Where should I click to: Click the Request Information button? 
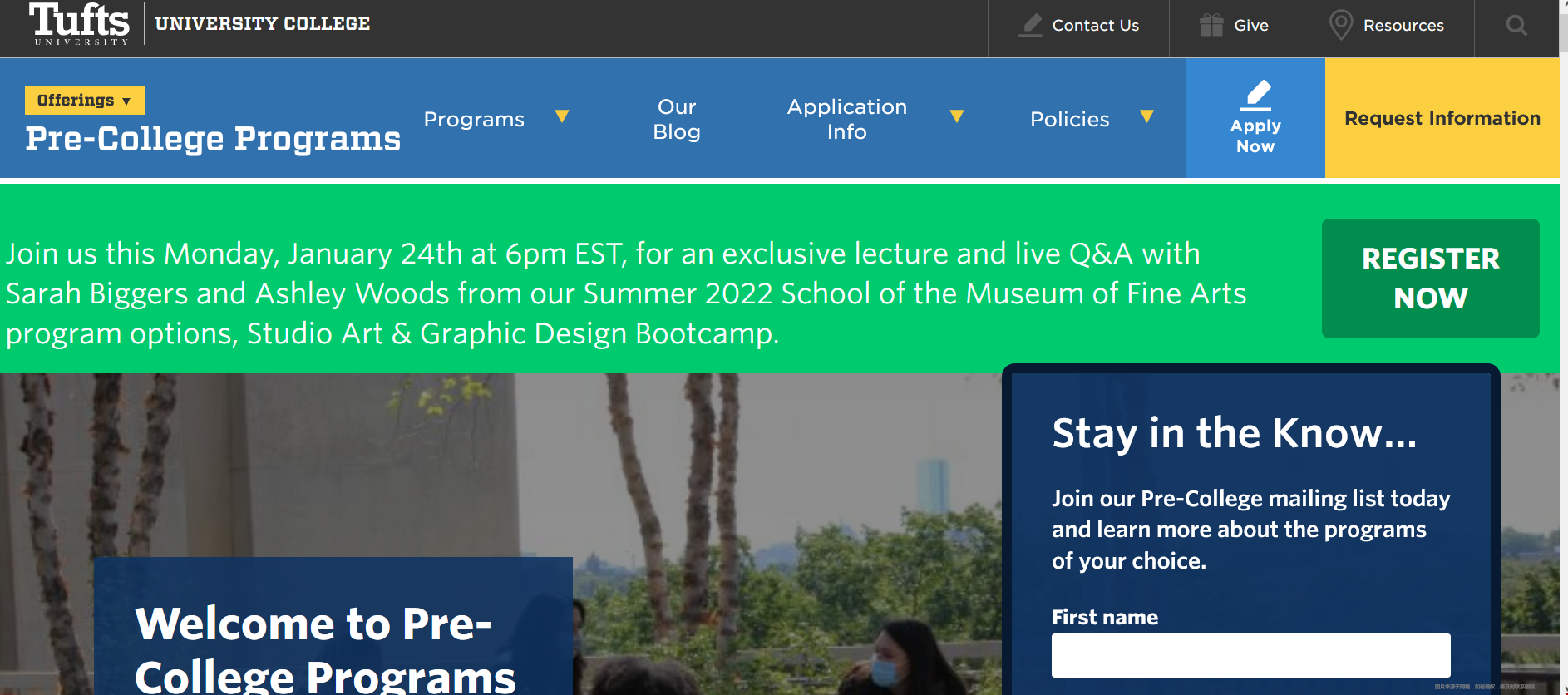pyautogui.click(x=1442, y=118)
